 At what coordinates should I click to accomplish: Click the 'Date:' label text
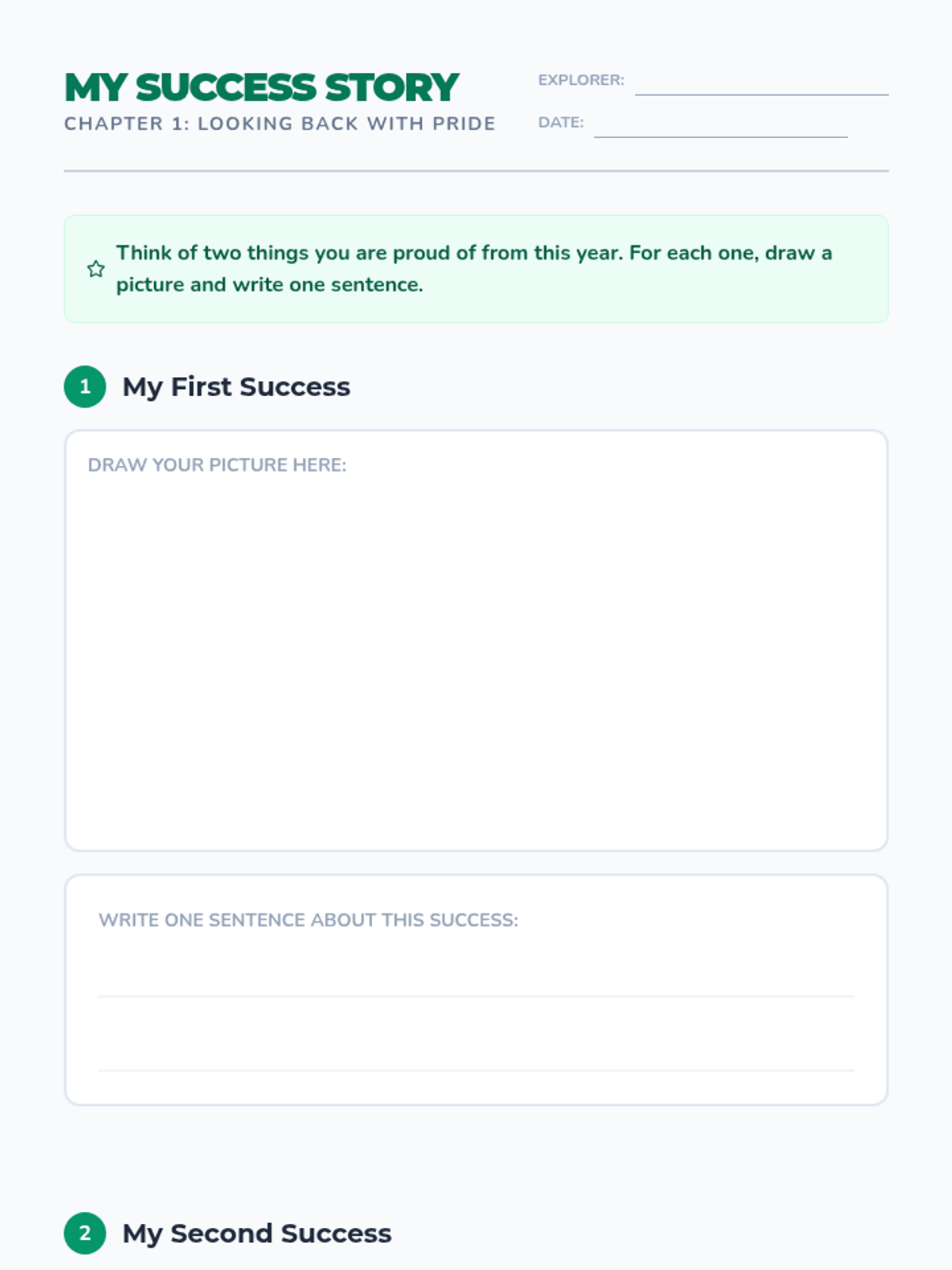(x=560, y=122)
